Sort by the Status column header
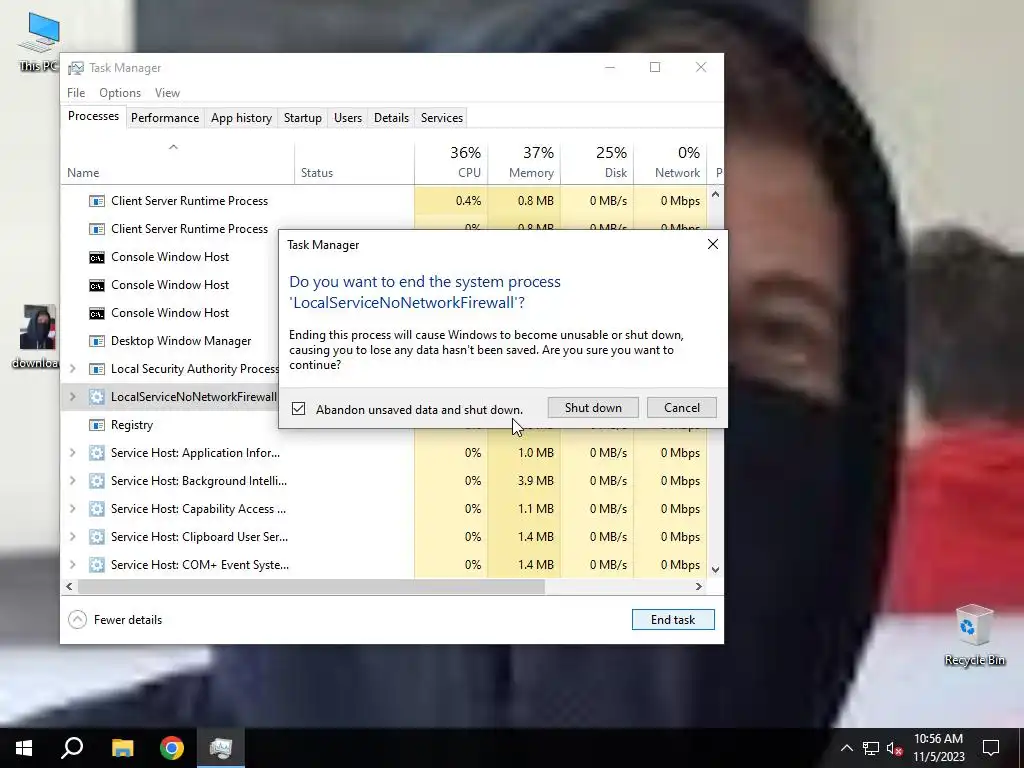This screenshot has height=768, width=1024. [x=355, y=163]
